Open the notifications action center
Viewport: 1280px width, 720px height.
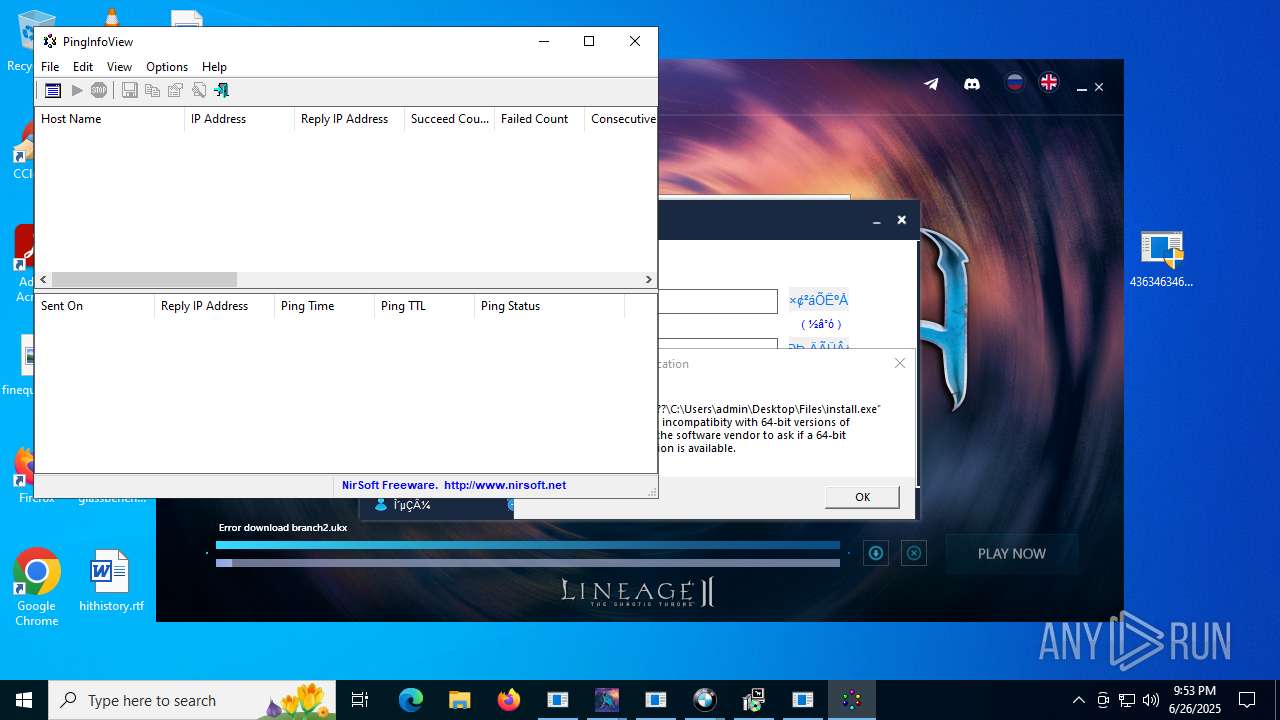pos(1247,700)
